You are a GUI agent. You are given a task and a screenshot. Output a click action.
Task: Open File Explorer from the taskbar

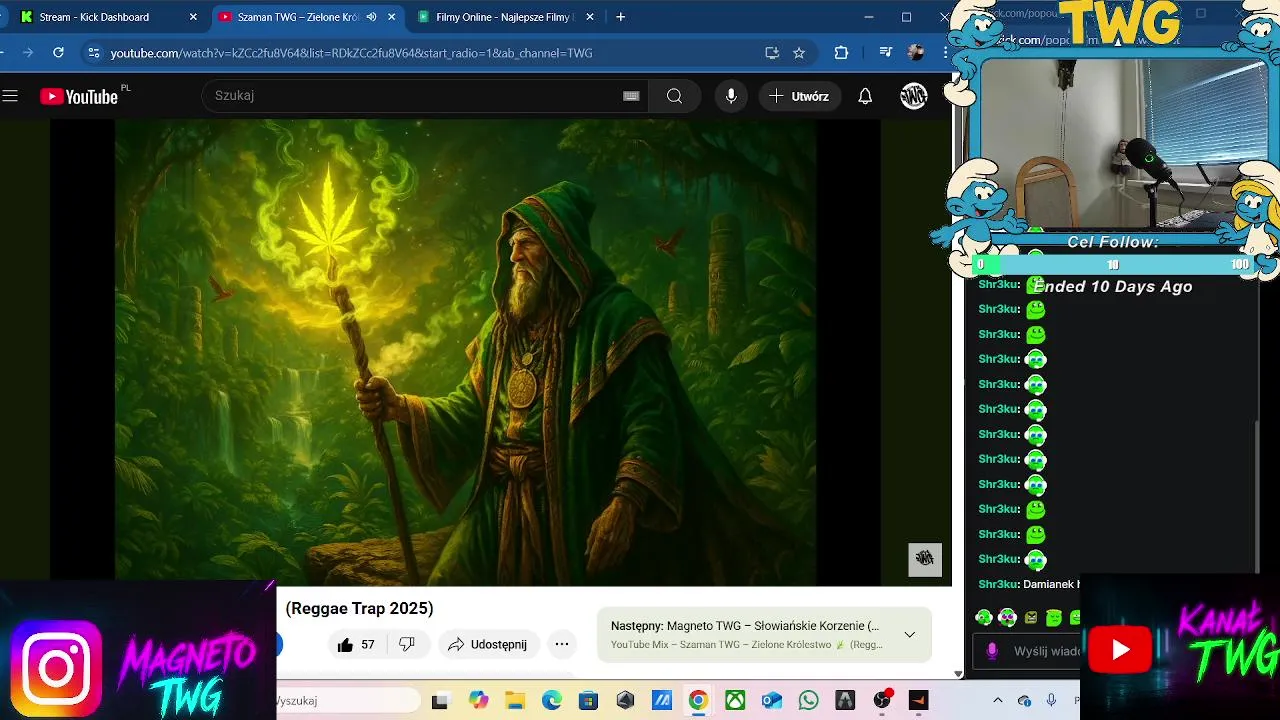point(515,701)
